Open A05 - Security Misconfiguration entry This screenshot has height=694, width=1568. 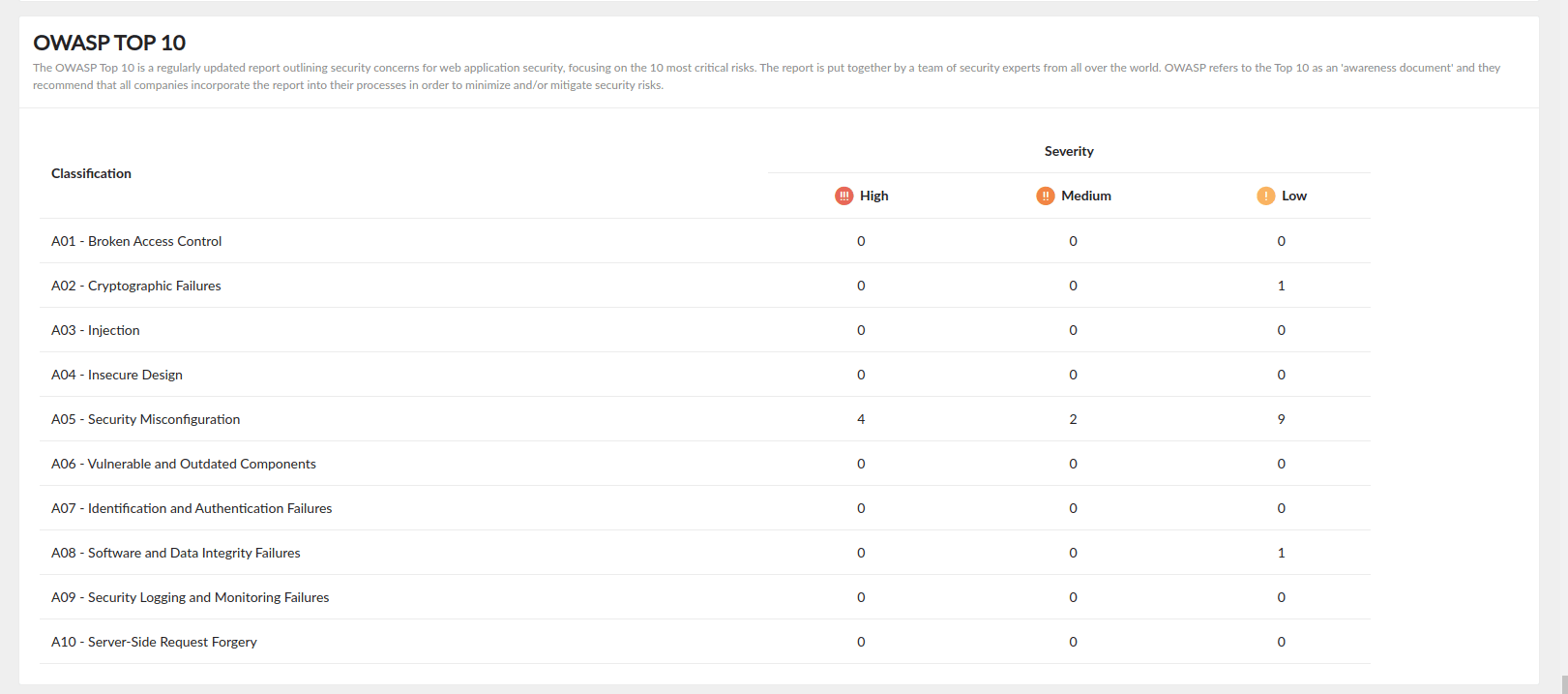pyautogui.click(x=146, y=419)
